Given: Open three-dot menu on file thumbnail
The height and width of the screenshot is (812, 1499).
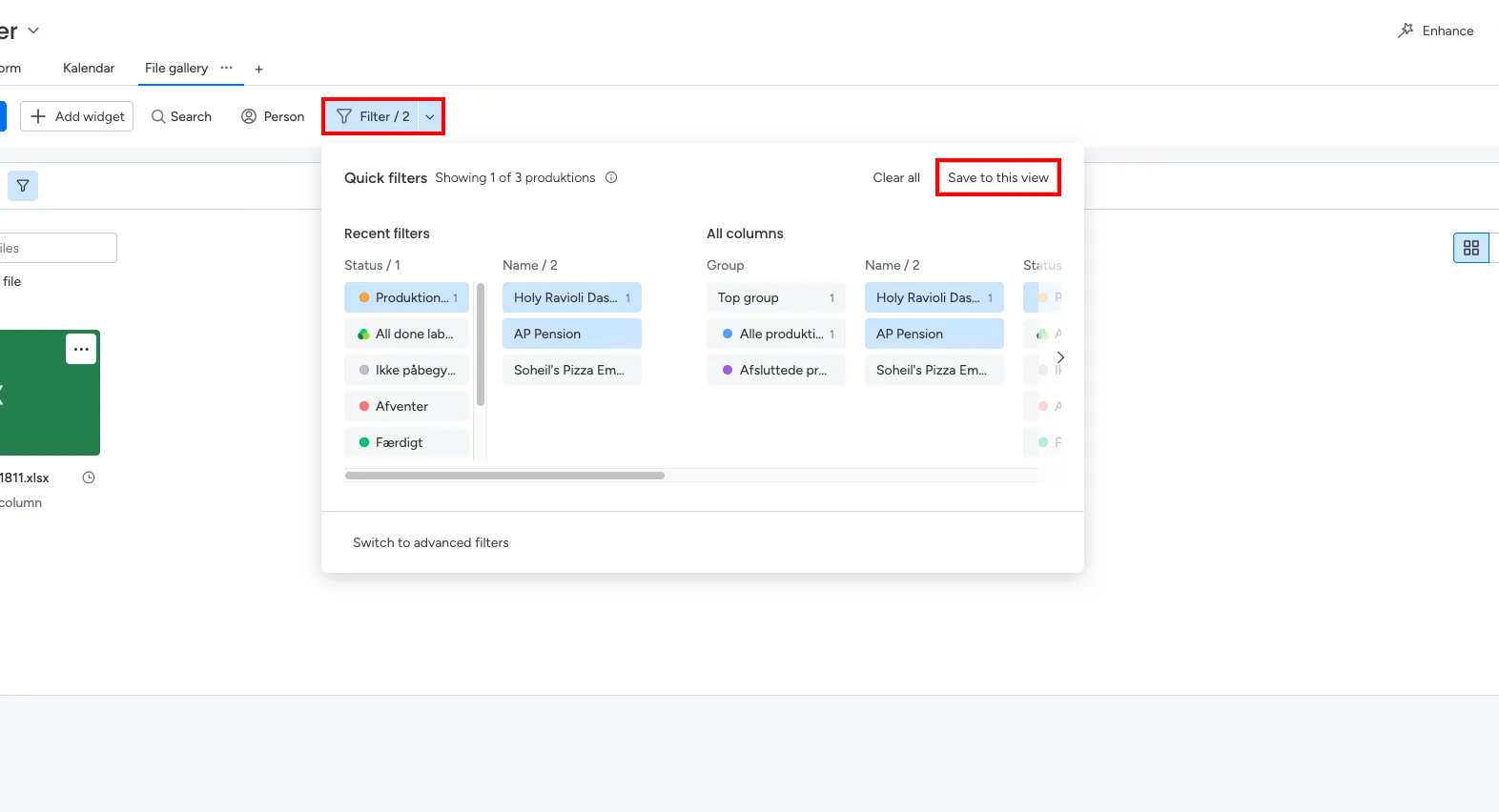Looking at the screenshot, I should tap(81, 349).
